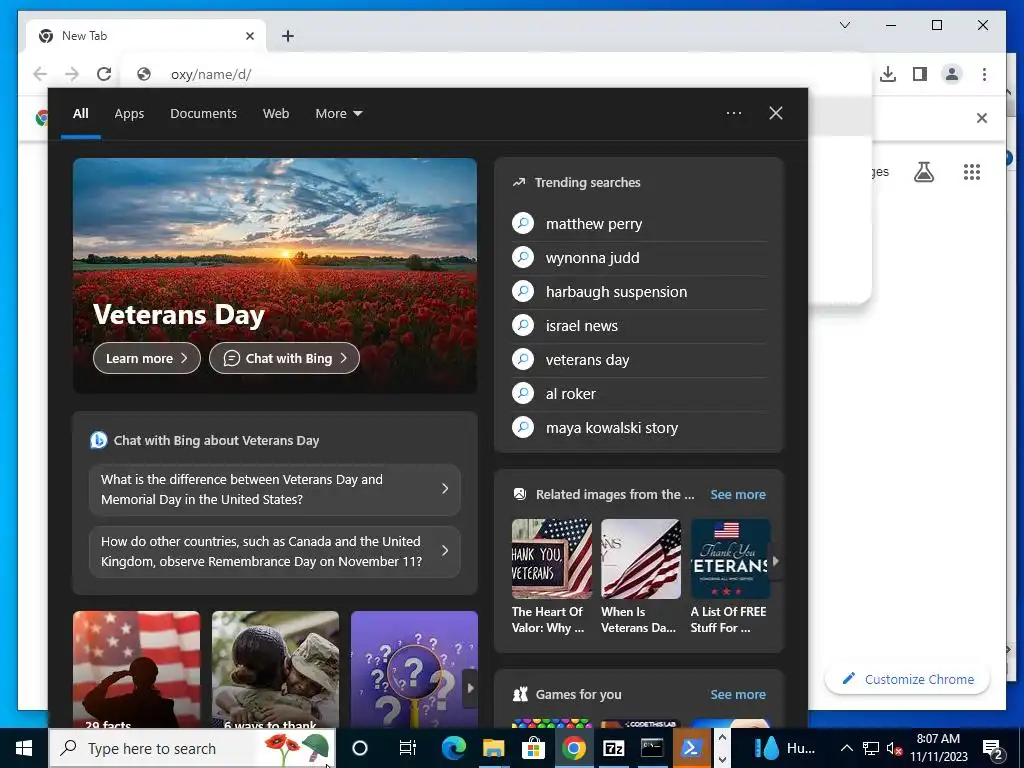
Task: Open Veterans Day vs Memorial Day question
Action: tap(274, 489)
